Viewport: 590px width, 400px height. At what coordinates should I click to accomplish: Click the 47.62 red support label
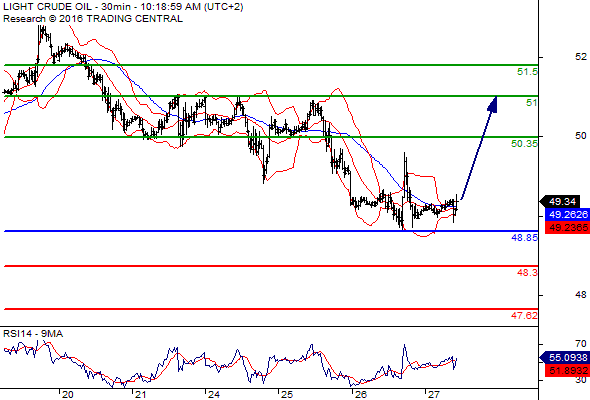pos(524,315)
